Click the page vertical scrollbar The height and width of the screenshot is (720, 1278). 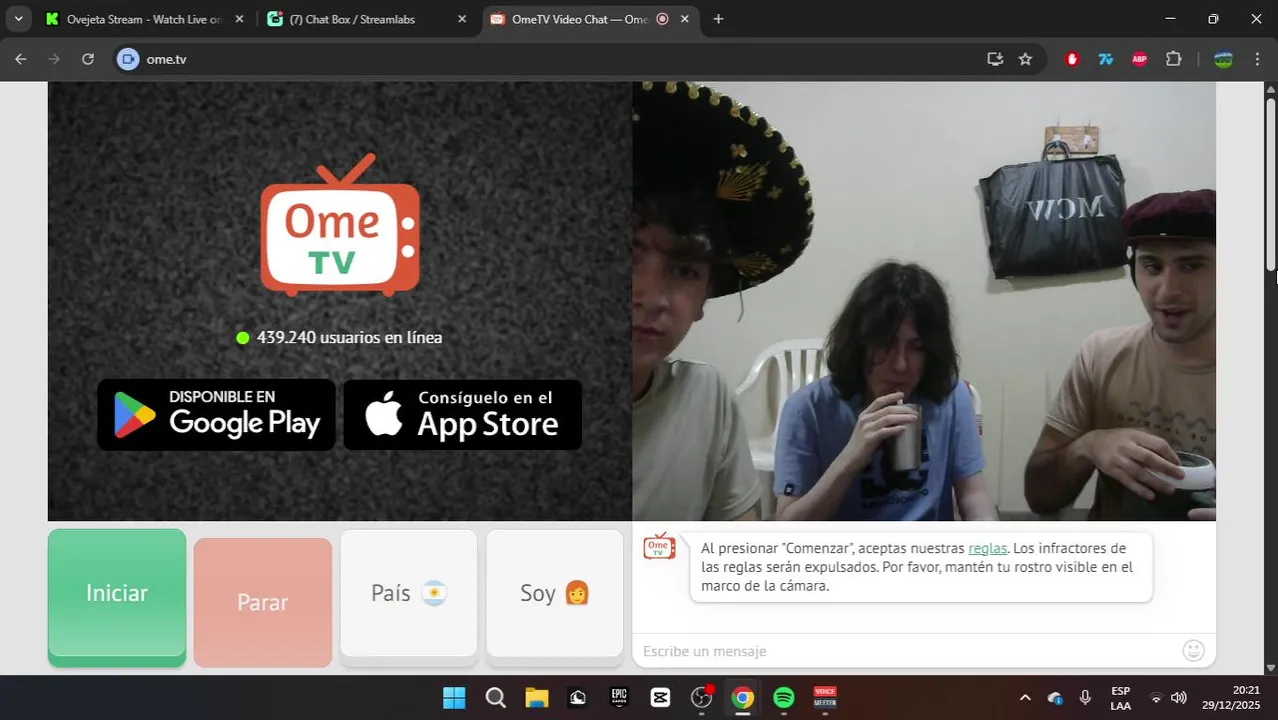(x=1271, y=184)
